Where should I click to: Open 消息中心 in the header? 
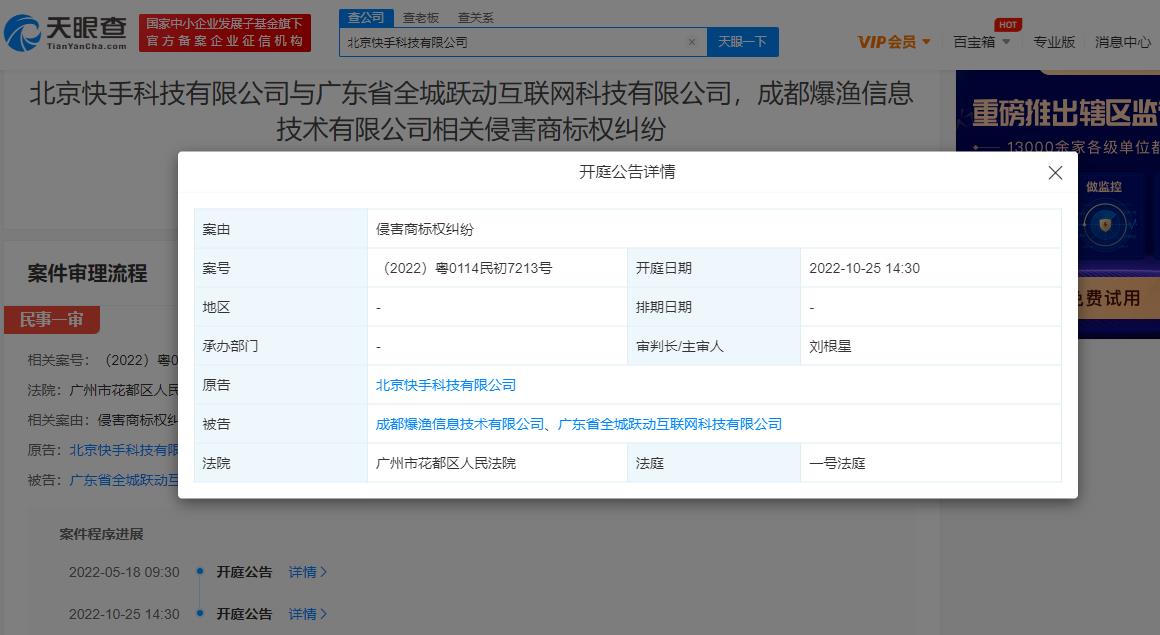[1122, 42]
